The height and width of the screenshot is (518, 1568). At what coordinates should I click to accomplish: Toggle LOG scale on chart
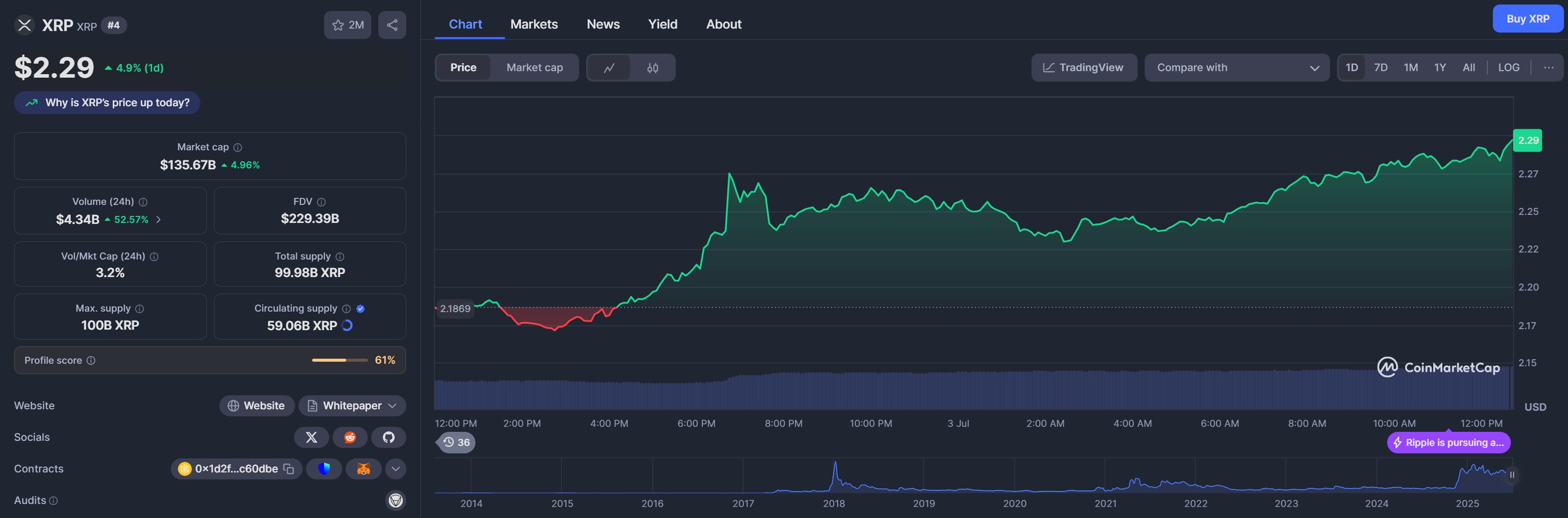coord(1508,68)
